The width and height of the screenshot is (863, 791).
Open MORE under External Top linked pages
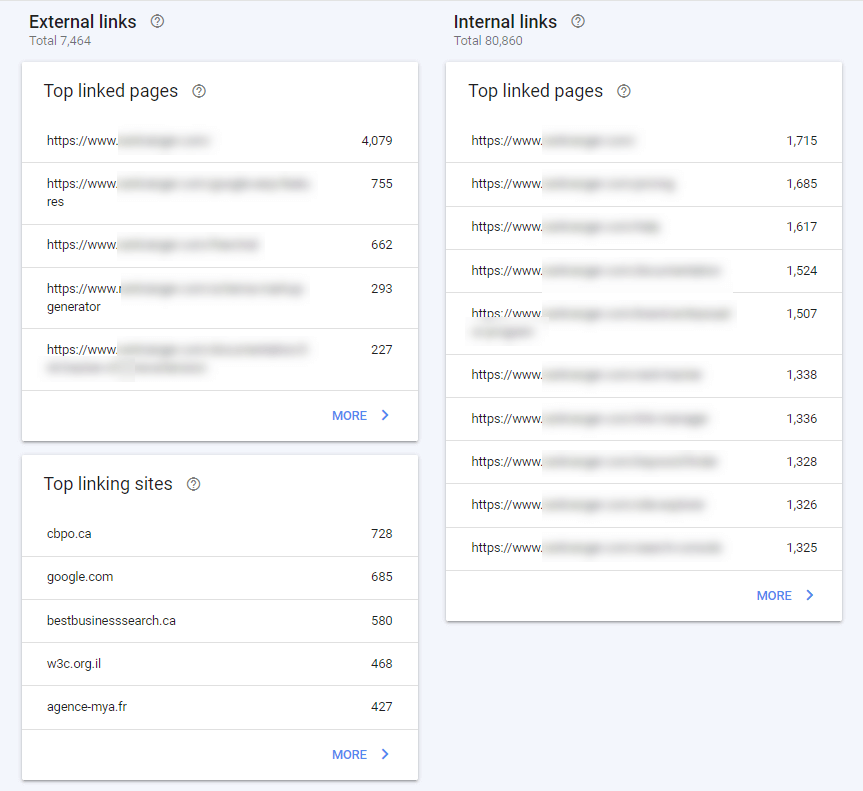click(x=347, y=415)
